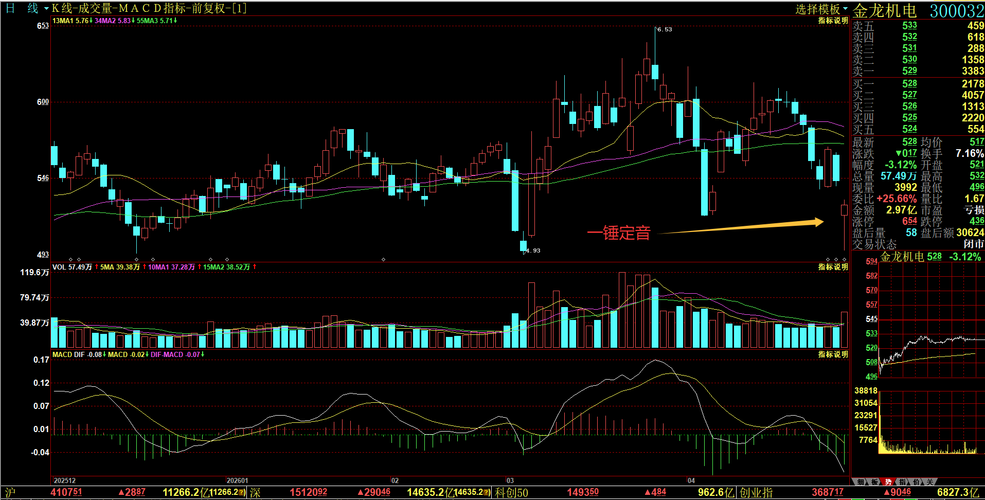Expand the 选择模板 template dropdown

point(822,9)
